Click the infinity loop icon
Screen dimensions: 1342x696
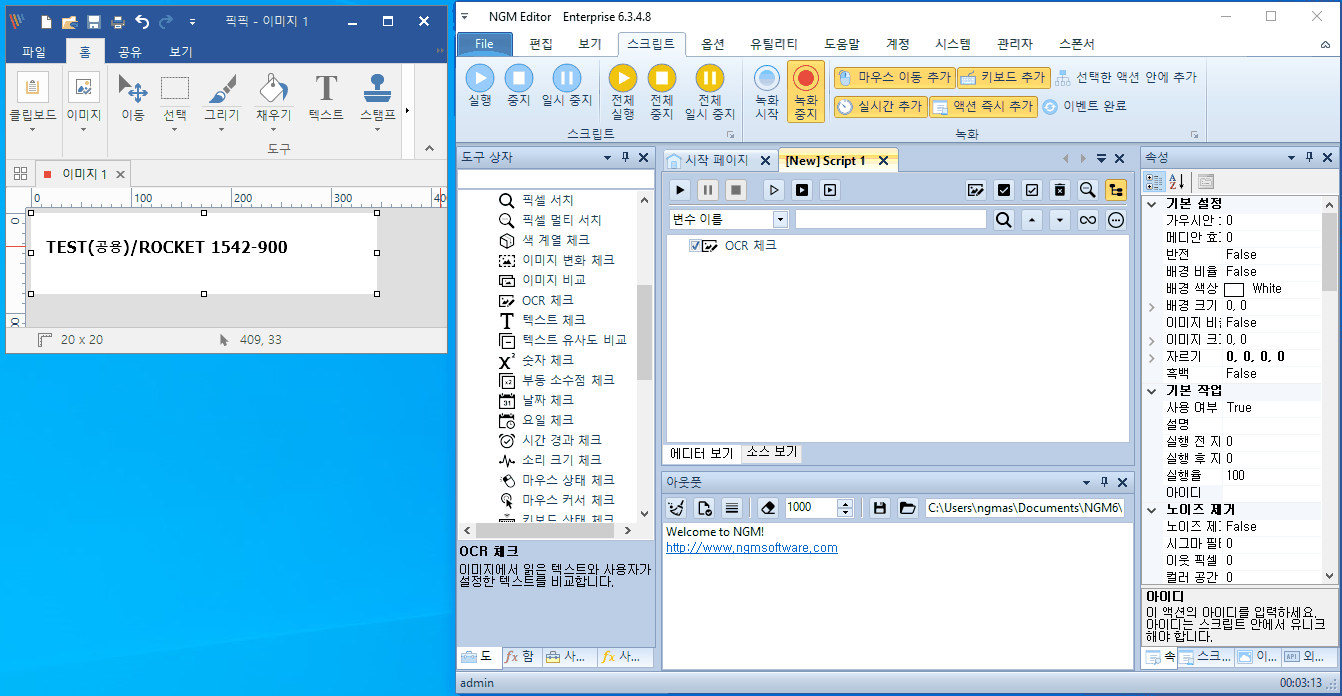click(x=1088, y=219)
